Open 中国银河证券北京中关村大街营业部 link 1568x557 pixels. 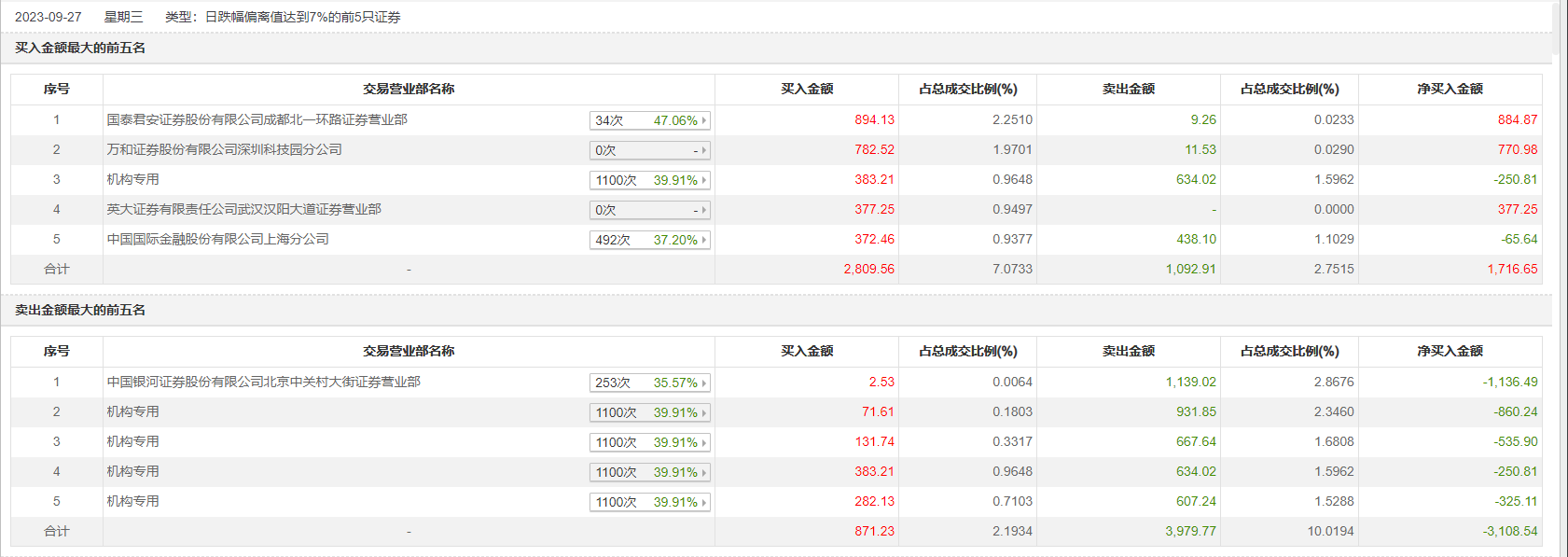(x=263, y=382)
